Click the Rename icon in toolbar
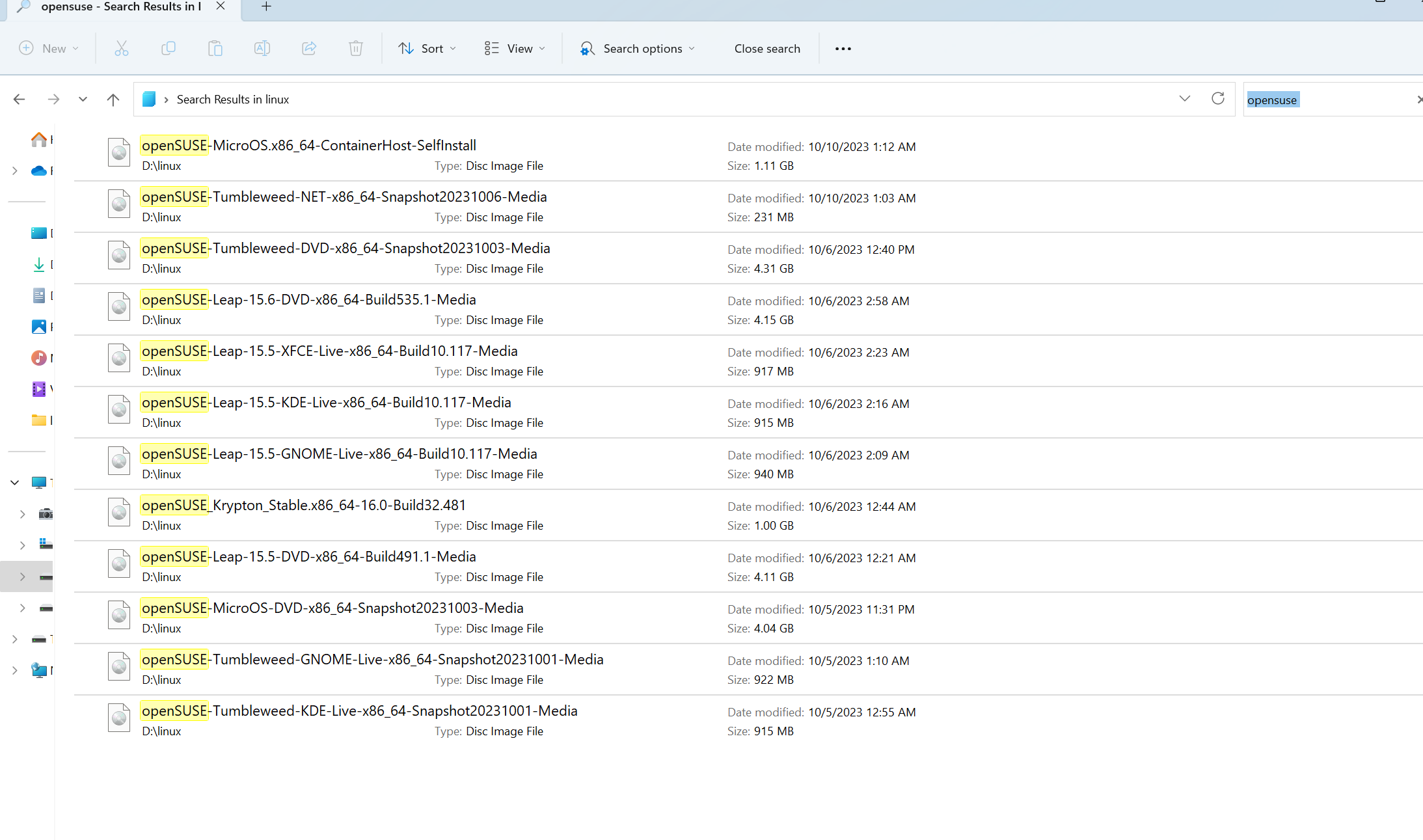 tap(262, 49)
